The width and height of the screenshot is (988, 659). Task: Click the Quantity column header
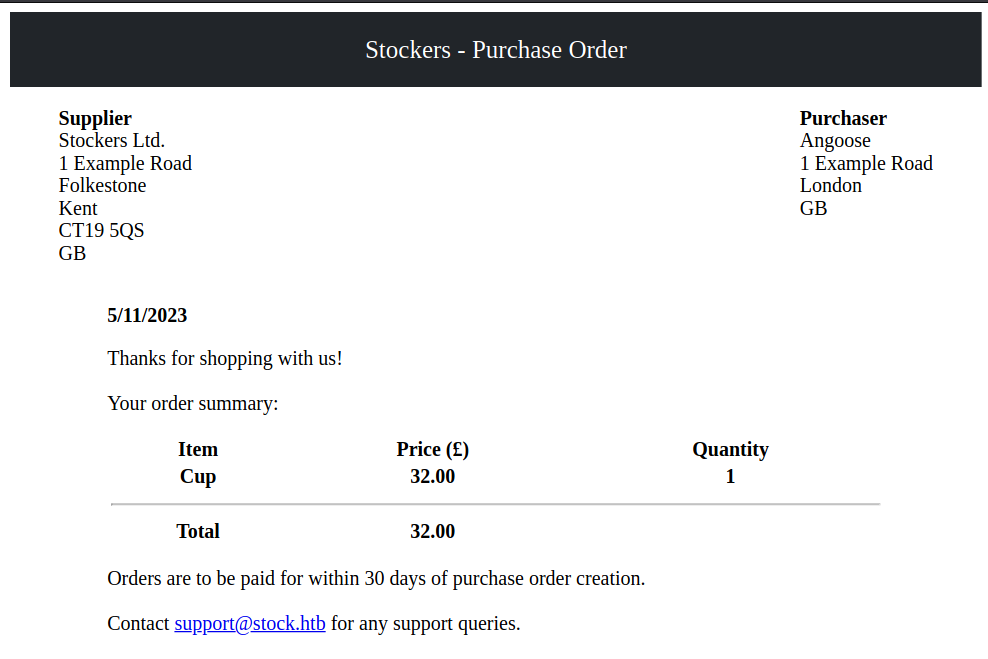tap(730, 450)
